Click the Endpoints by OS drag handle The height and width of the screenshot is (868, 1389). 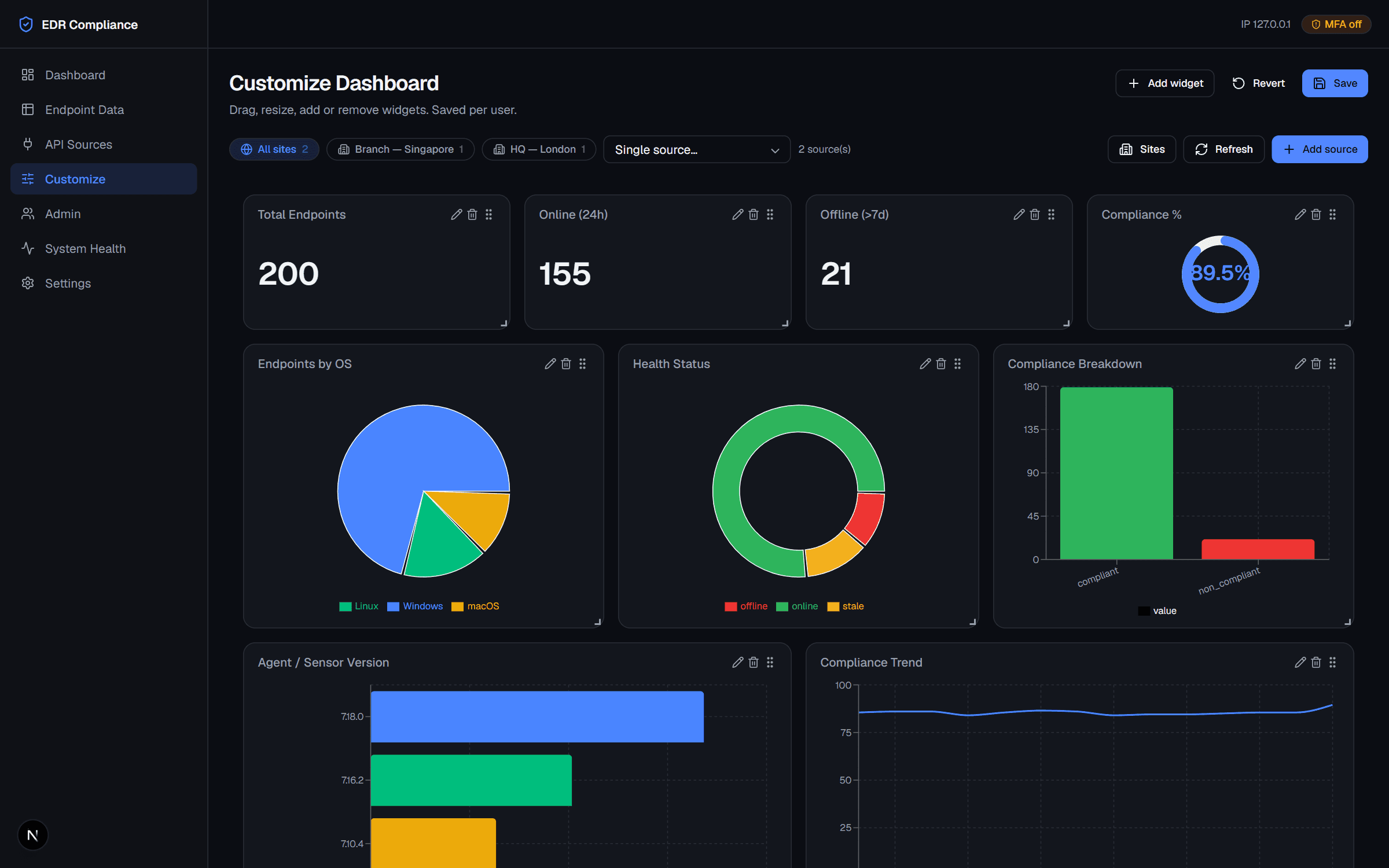[x=583, y=364]
